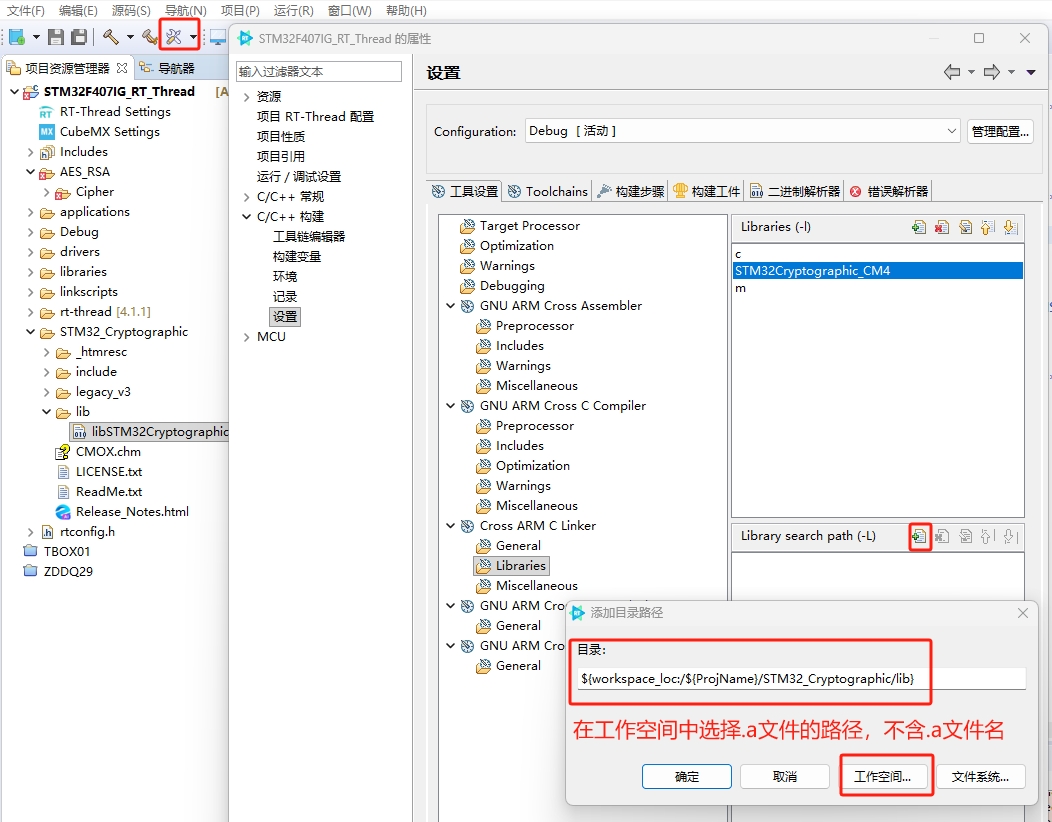This screenshot has width=1052, height=822.
Task: Expand the Includes node in project tree
Action: coord(30,152)
